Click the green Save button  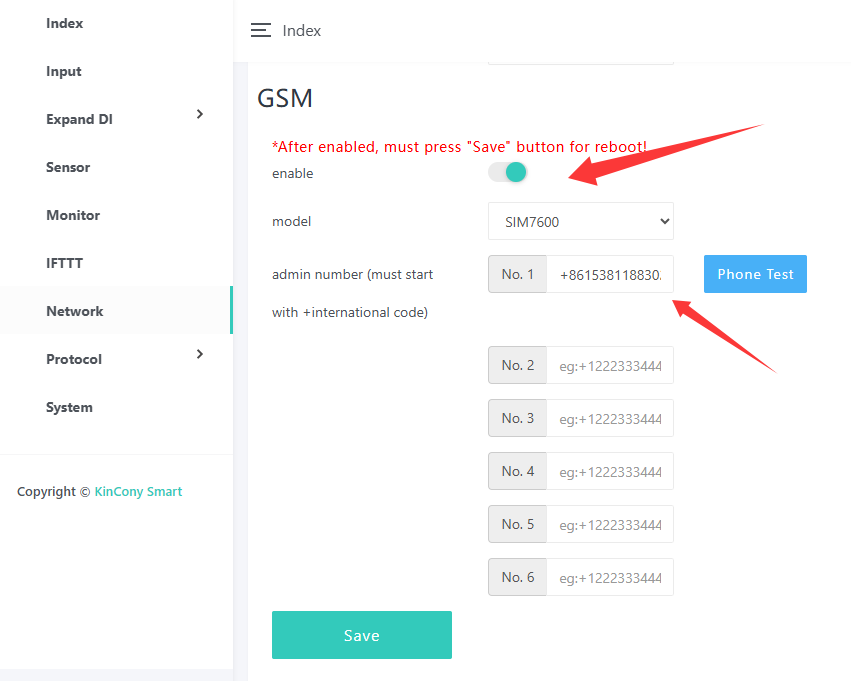point(362,635)
